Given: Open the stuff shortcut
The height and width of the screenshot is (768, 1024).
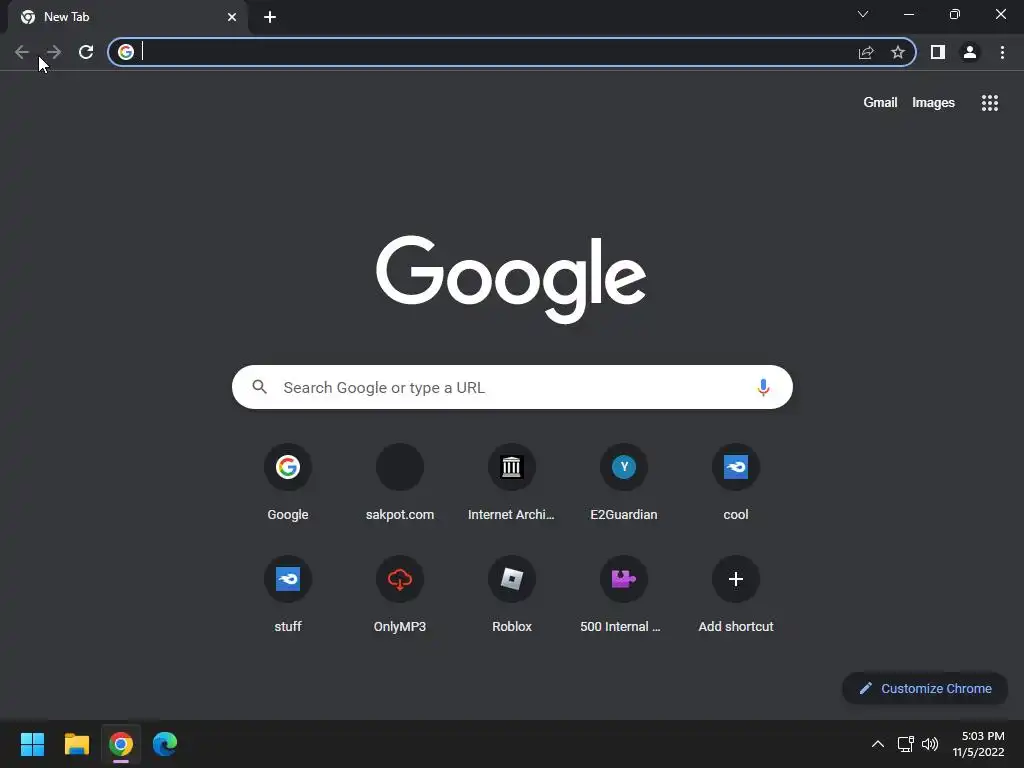Looking at the screenshot, I should [288, 594].
